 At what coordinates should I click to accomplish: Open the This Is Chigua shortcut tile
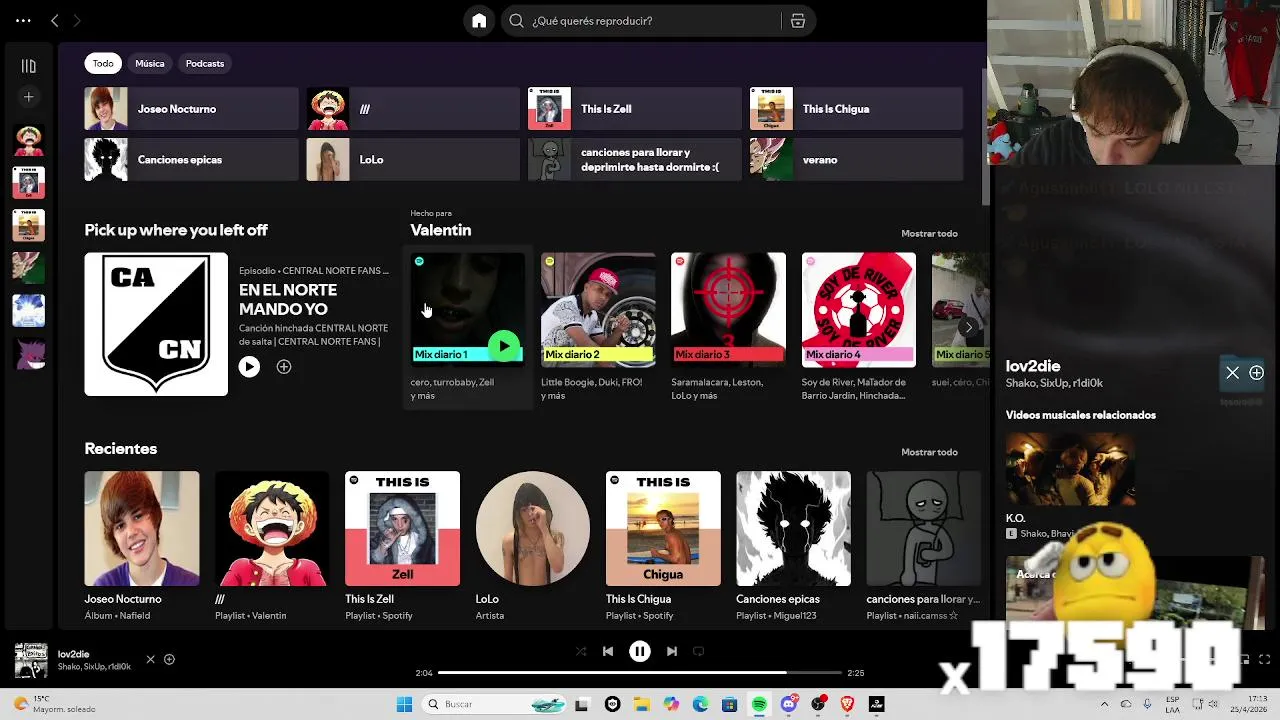tap(856, 109)
